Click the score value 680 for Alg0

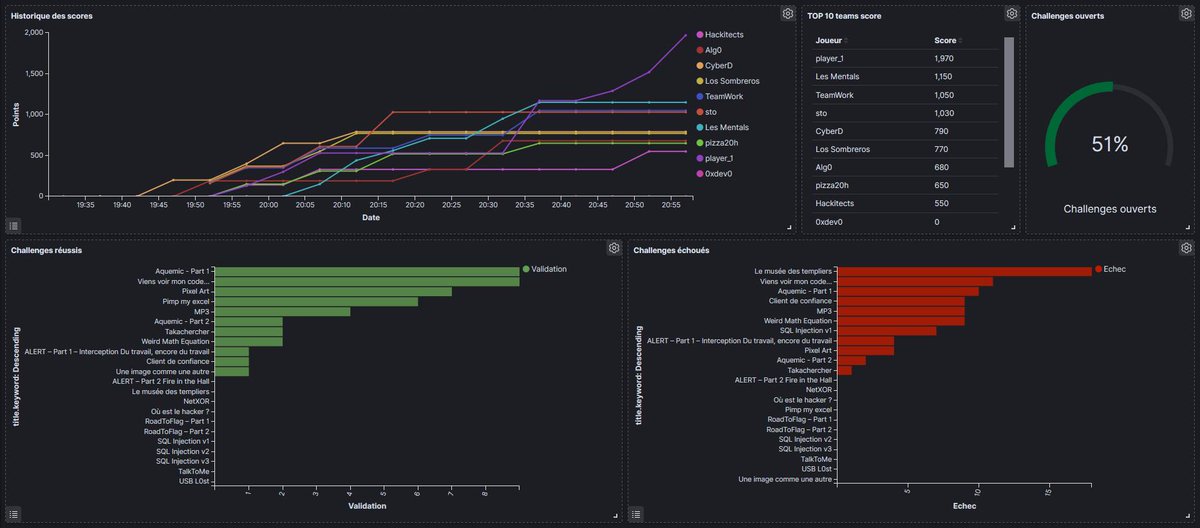point(941,167)
